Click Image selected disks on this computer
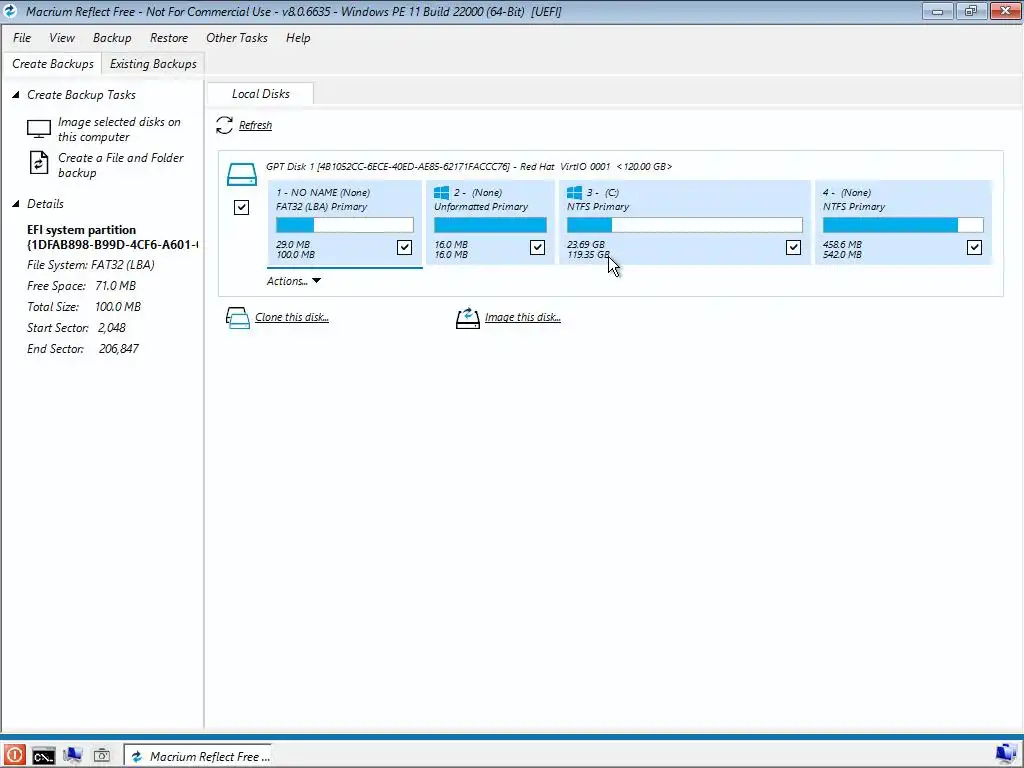Image resolution: width=1024 pixels, height=768 pixels. (120, 129)
